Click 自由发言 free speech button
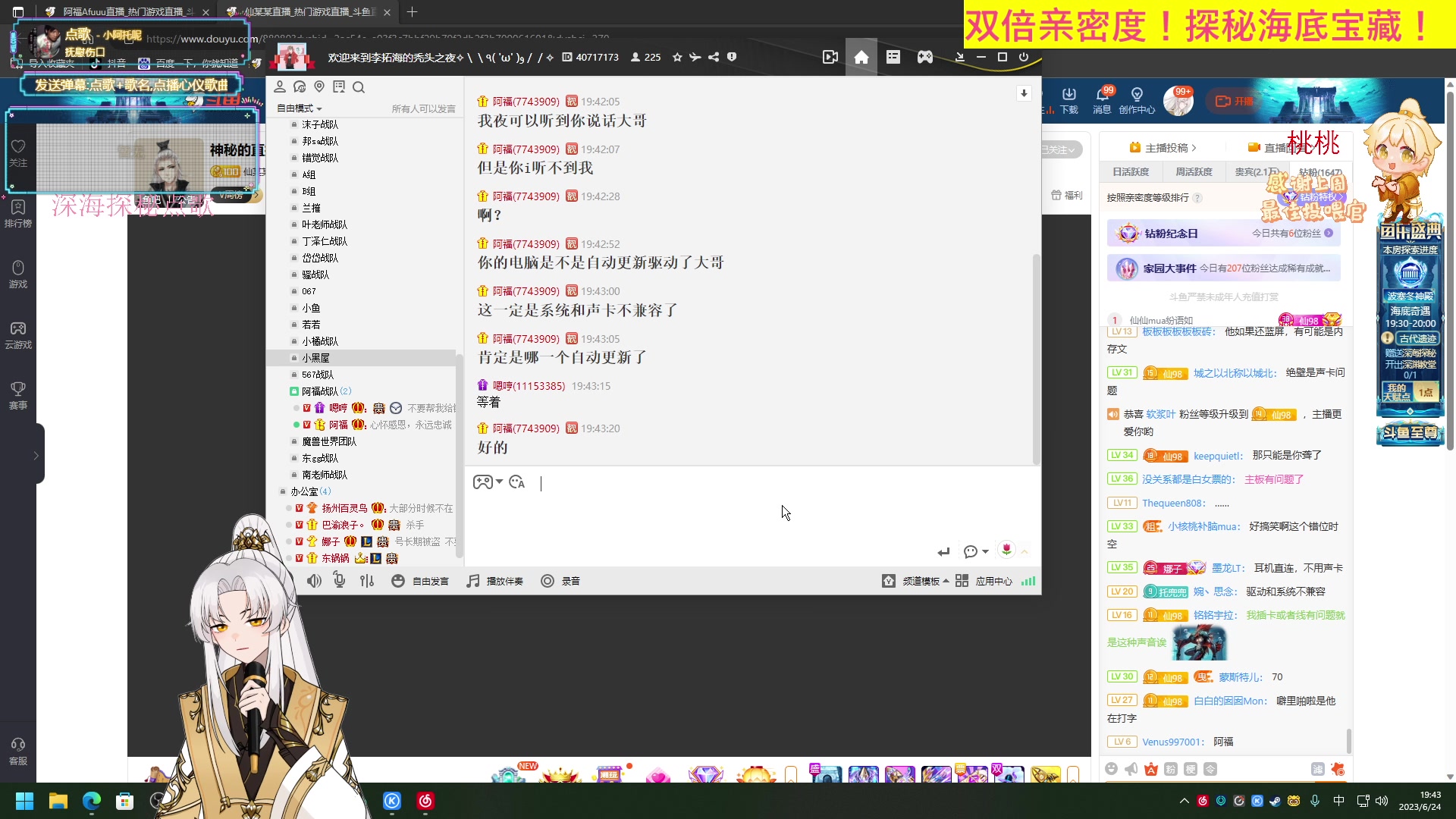The width and height of the screenshot is (1456, 819). (x=420, y=581)
